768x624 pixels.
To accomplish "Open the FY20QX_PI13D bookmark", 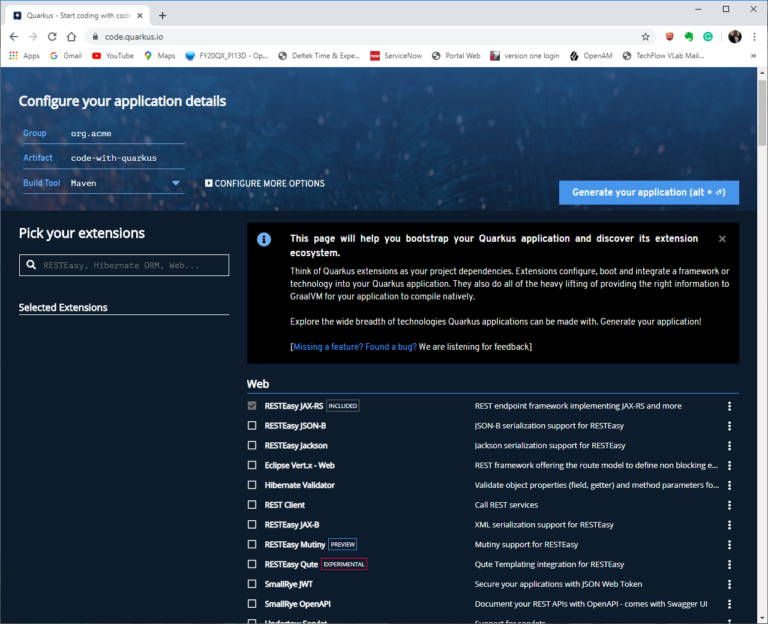I will click(x=227, y=56).
